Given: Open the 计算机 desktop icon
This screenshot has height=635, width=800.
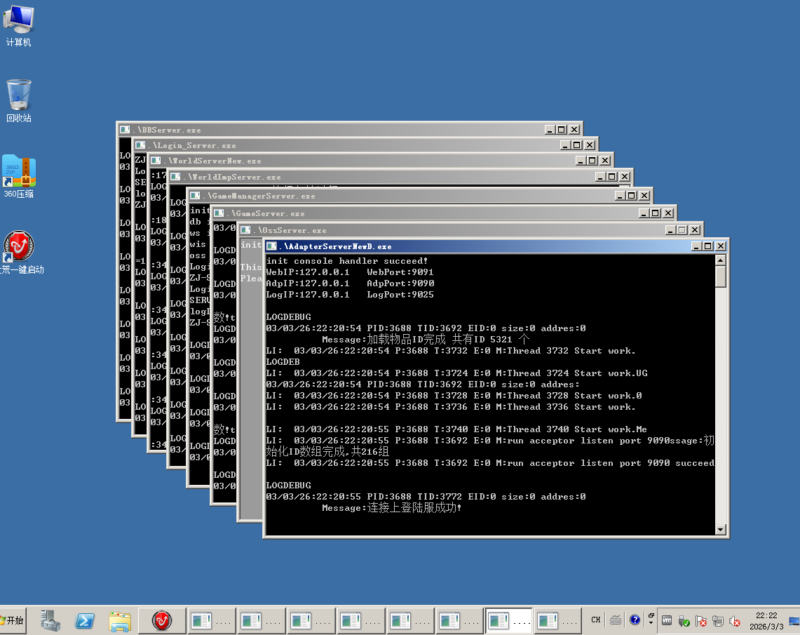Looking at the screenshot, I should click(19, 24).
